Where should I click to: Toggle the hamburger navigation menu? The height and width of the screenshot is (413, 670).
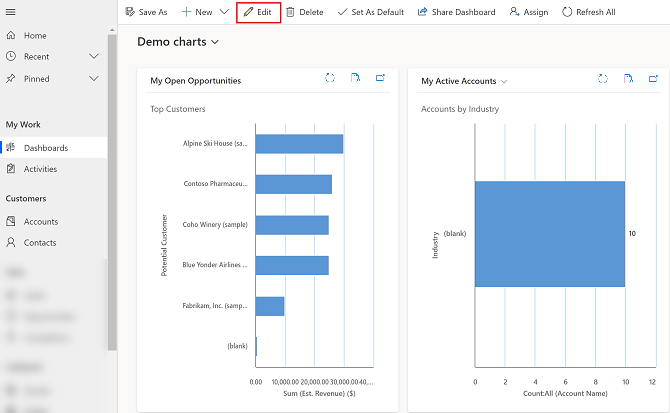[11, 12]
